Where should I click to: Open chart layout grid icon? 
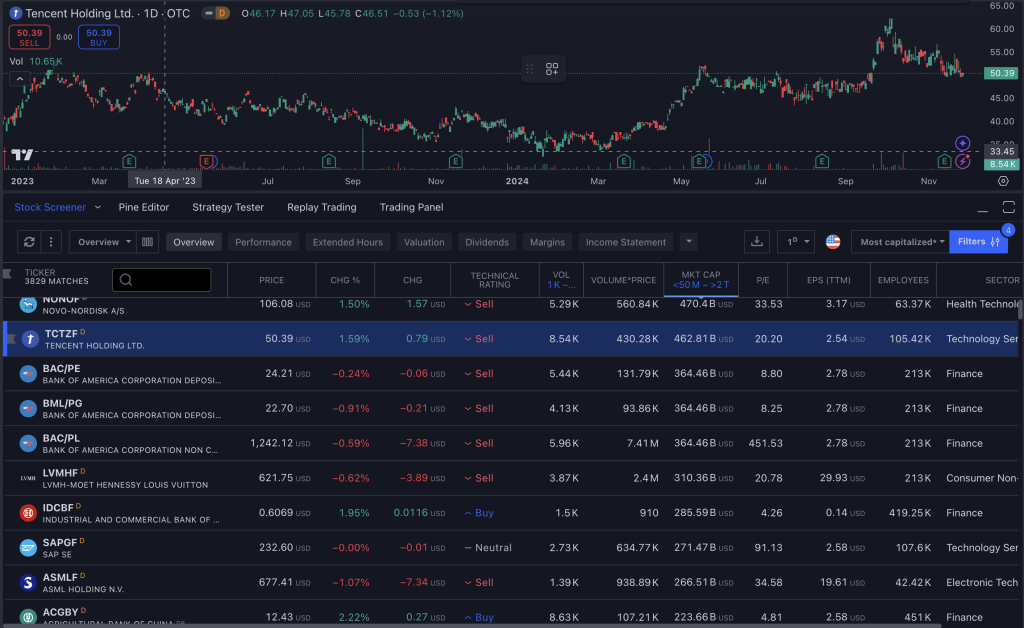point(552,69)
